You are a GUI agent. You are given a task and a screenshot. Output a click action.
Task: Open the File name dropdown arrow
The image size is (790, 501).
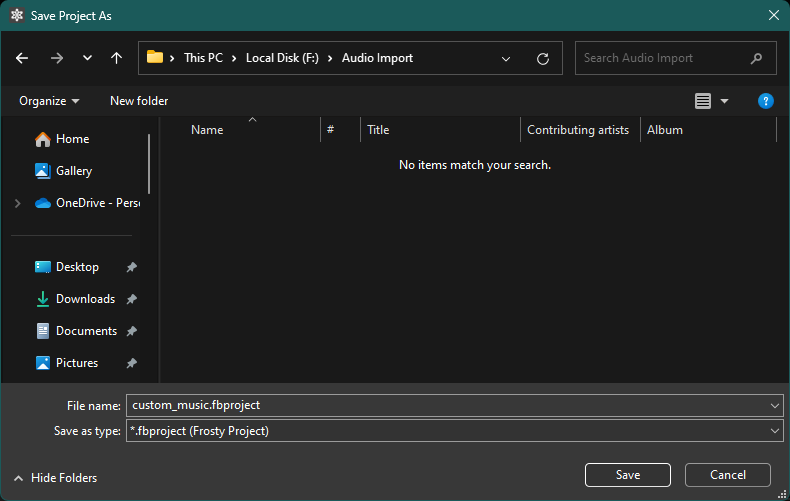[774, 406]
